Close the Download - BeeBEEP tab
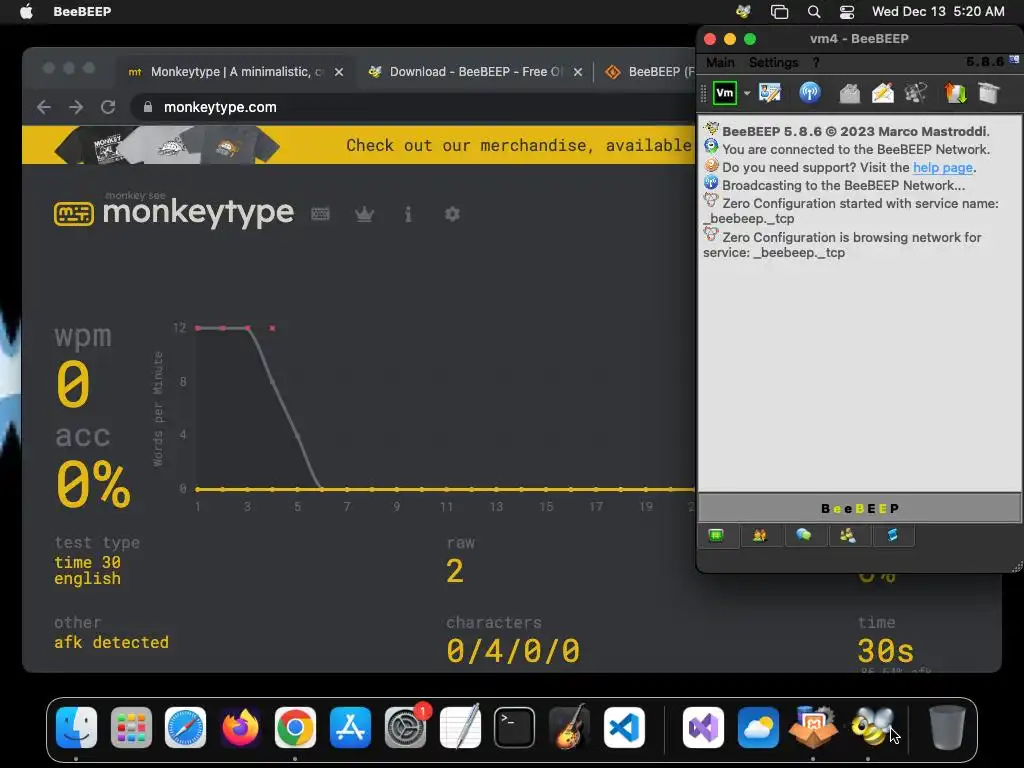The height and width of the screenshot is (768, 1024). 578,72
